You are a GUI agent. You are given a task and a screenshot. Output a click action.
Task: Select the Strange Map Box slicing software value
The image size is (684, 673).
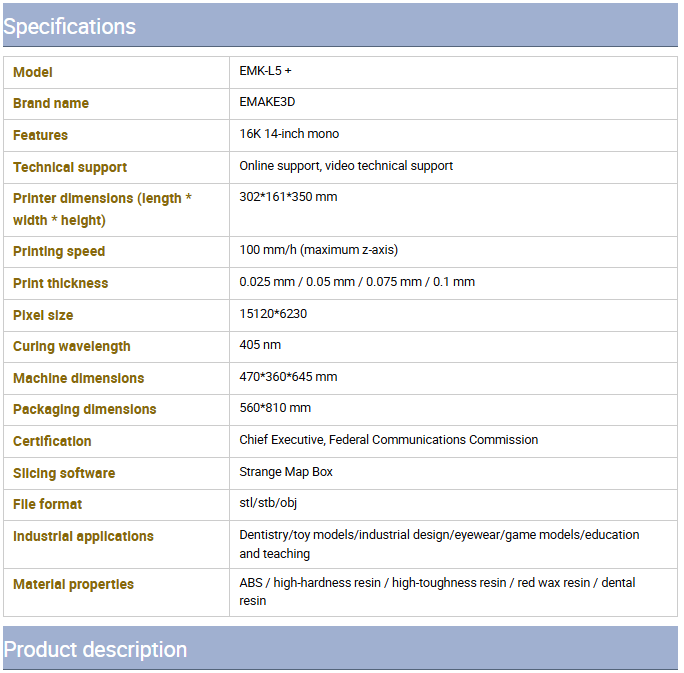(x=286, y=472)
